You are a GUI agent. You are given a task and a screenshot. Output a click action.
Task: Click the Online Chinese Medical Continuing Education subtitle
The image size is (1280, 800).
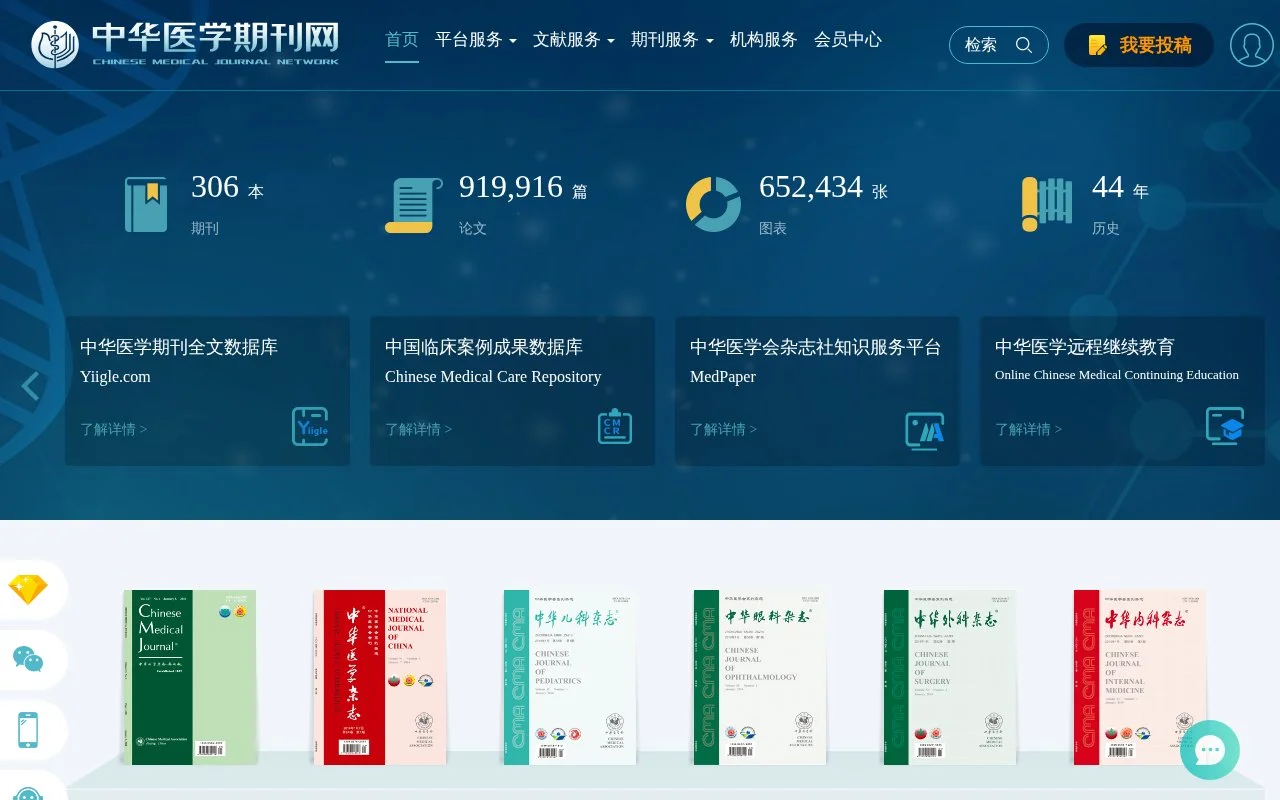[1117, 375]
